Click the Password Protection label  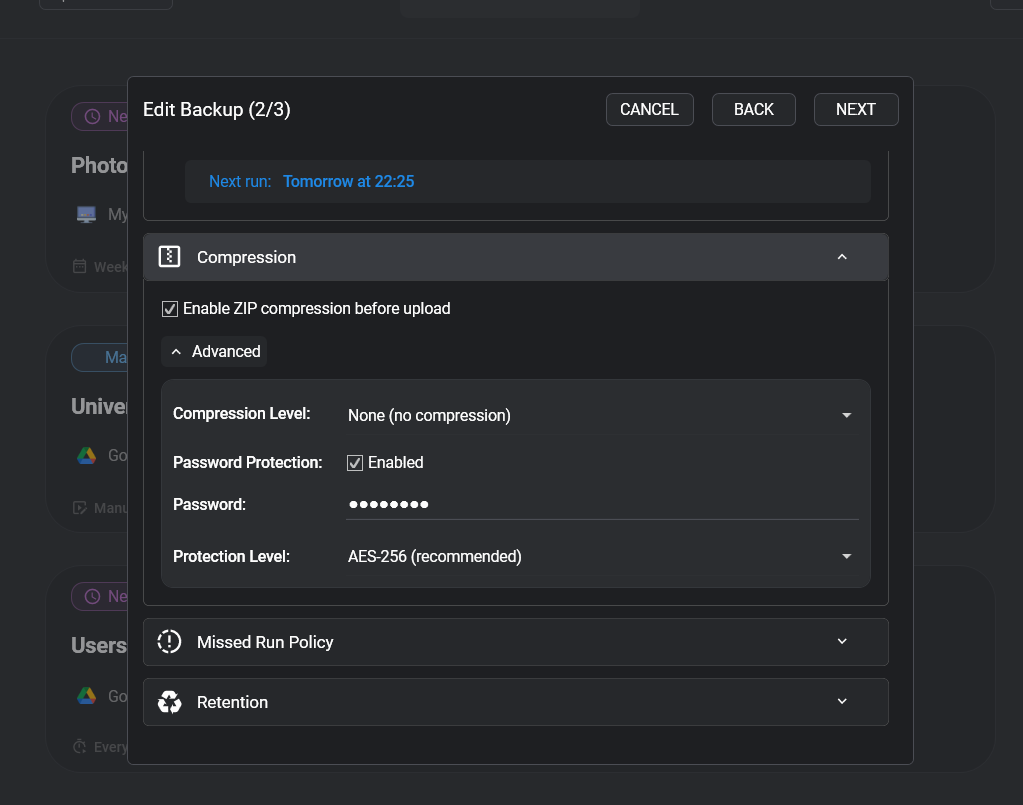[247, 463]
